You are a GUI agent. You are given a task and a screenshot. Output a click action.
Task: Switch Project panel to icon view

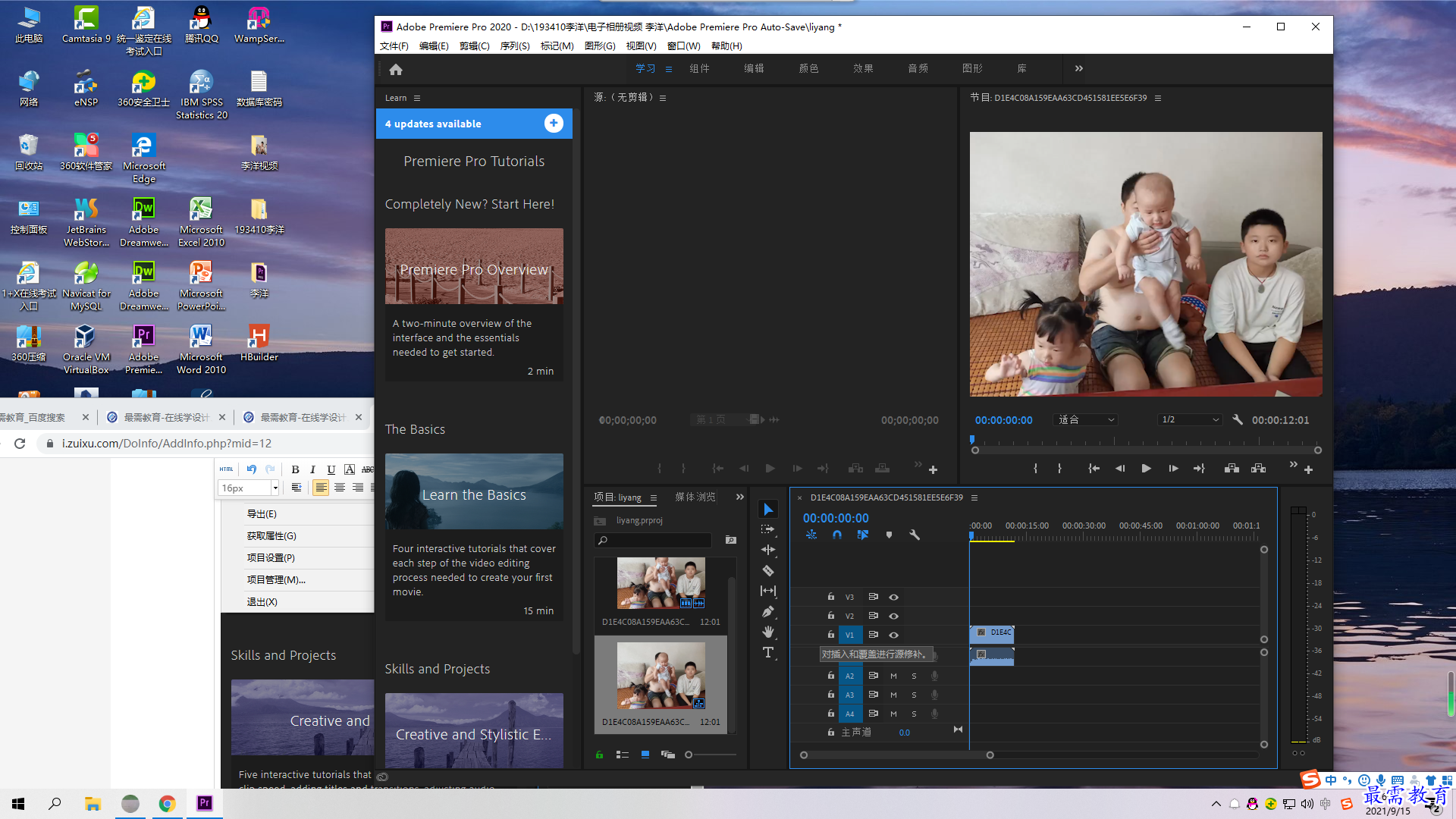(645, 755)
